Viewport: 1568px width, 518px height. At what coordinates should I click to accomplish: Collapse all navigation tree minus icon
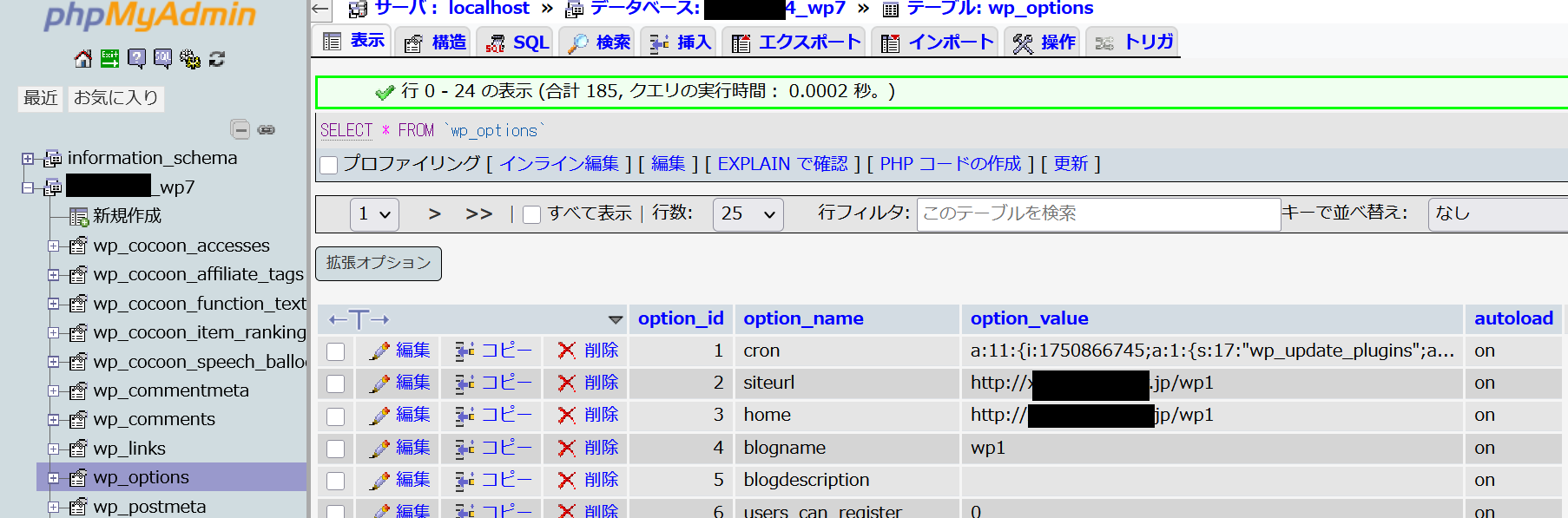240,130
